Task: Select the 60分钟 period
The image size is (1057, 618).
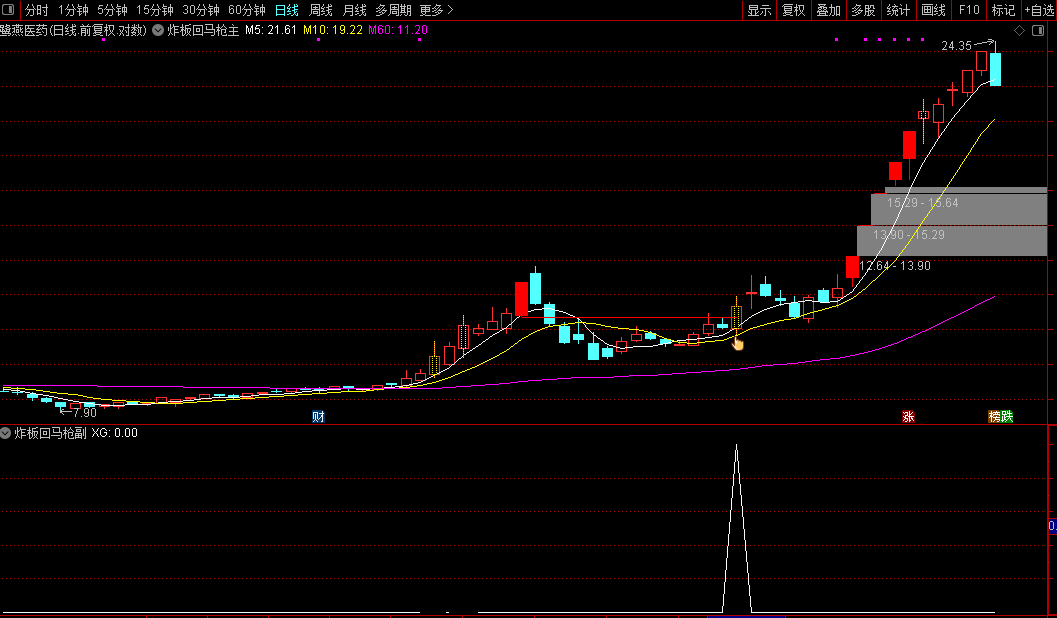Action: click(x=247, y=10)
